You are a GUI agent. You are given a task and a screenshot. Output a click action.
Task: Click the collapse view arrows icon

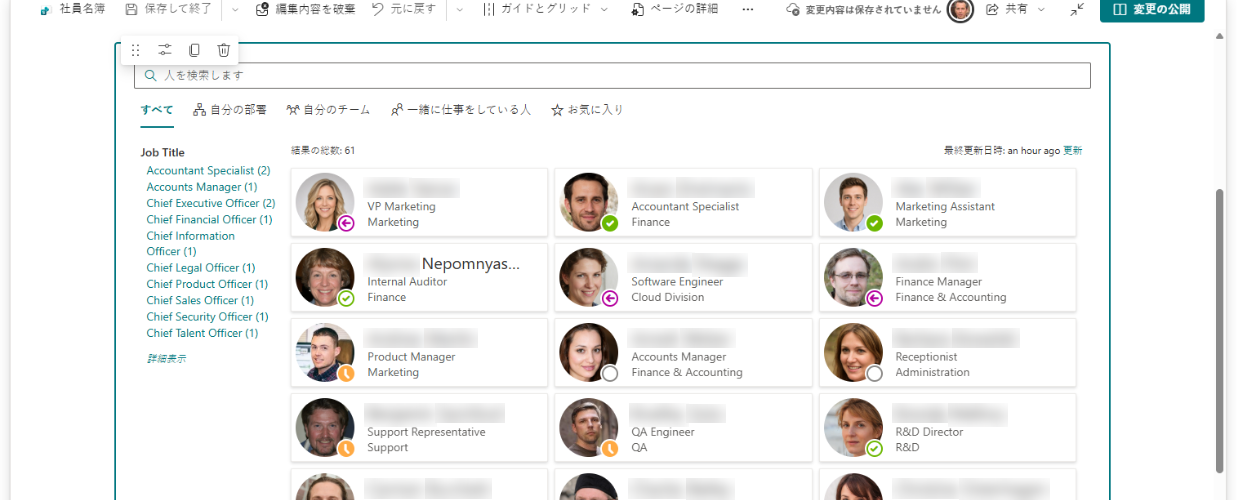(1076, 9)
